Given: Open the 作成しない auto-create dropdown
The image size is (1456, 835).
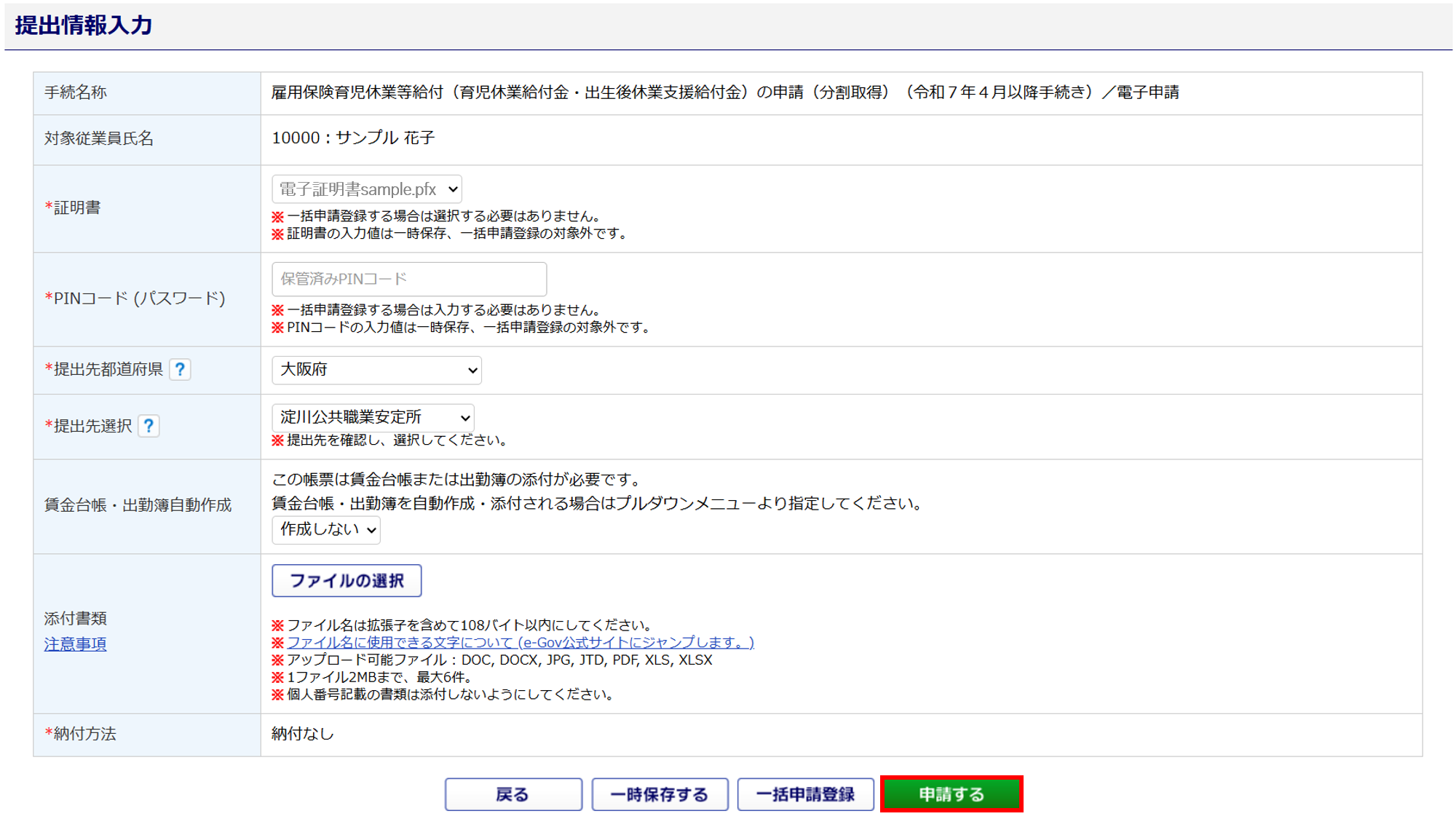Looking at the screenshot, I should [325, 529].
